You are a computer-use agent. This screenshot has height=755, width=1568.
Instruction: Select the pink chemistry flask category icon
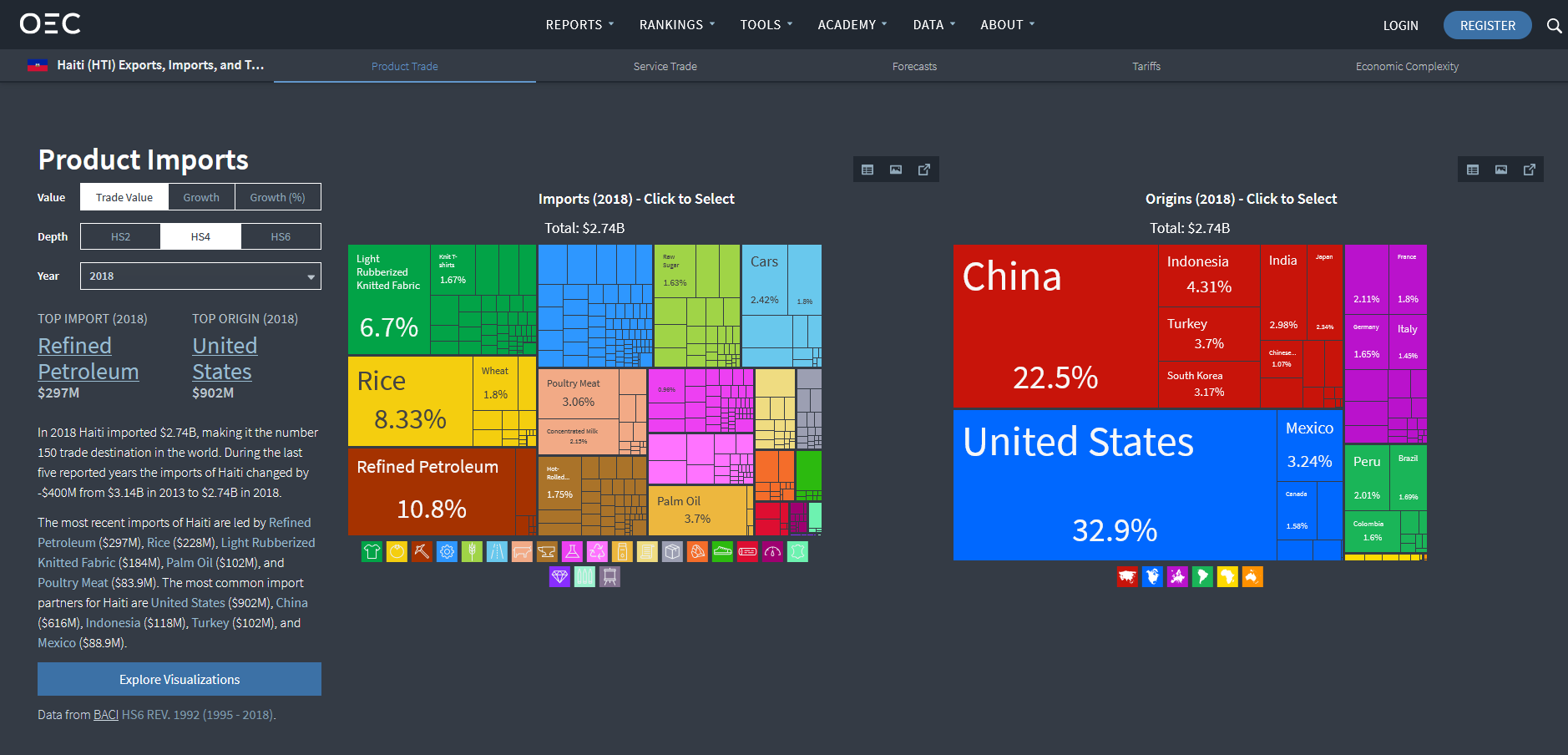click(572, 552)
